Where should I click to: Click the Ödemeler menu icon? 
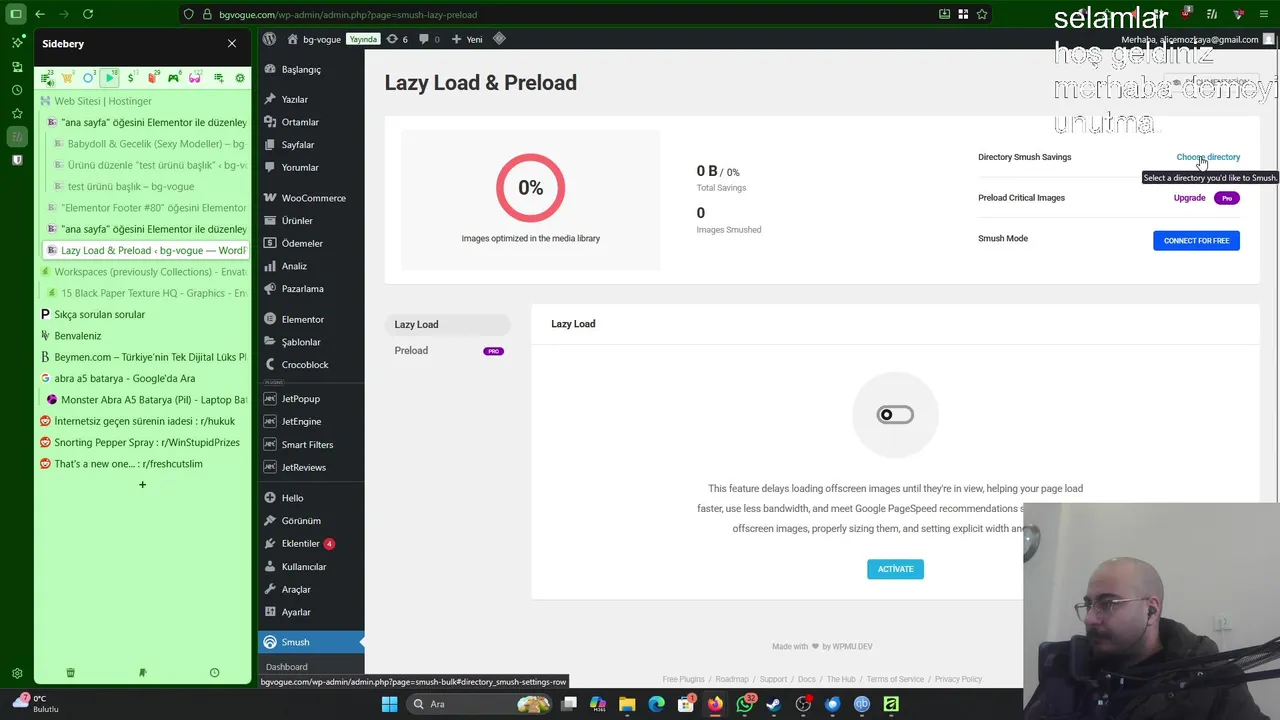coord(270,243)
